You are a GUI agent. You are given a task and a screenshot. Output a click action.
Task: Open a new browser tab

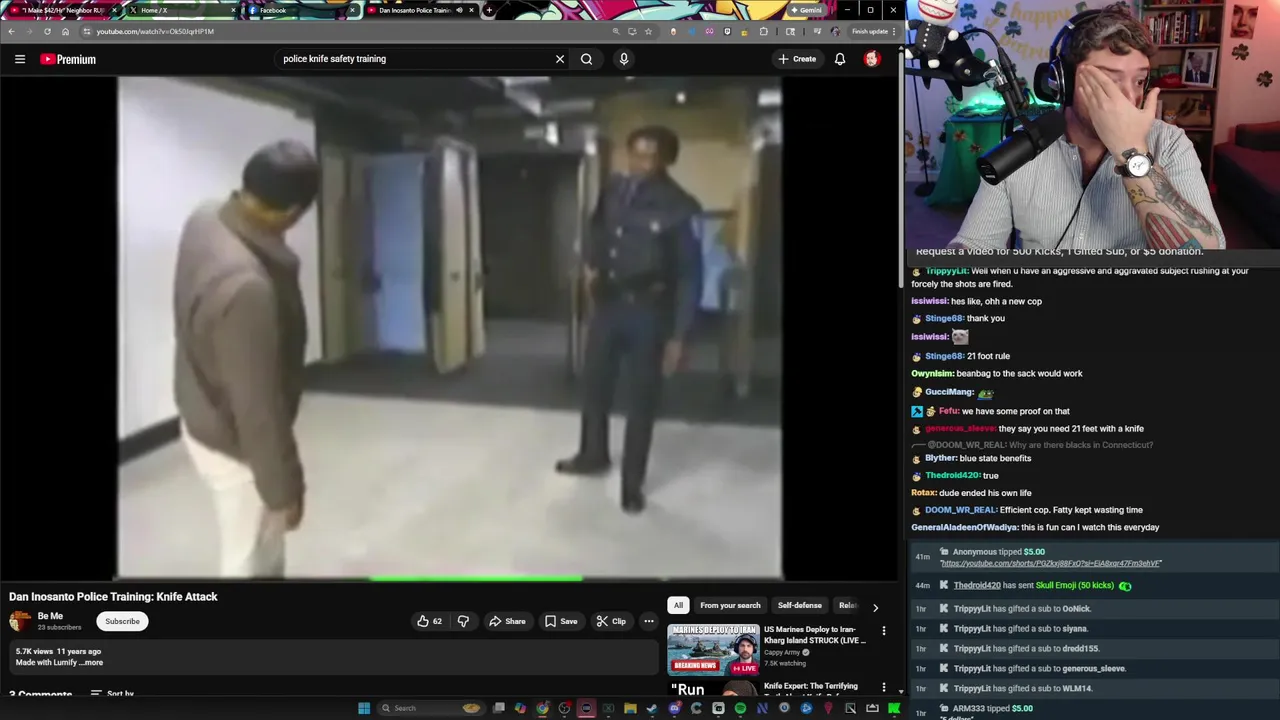pyautogui.click(x=489, y=10)
